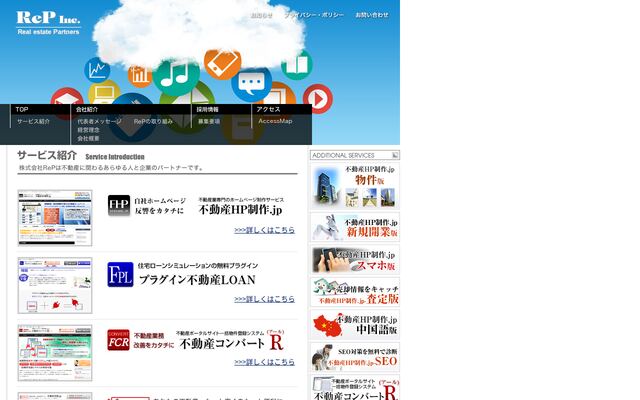
Task: Click the red FCR Convert logo
Action: [118, 340]
